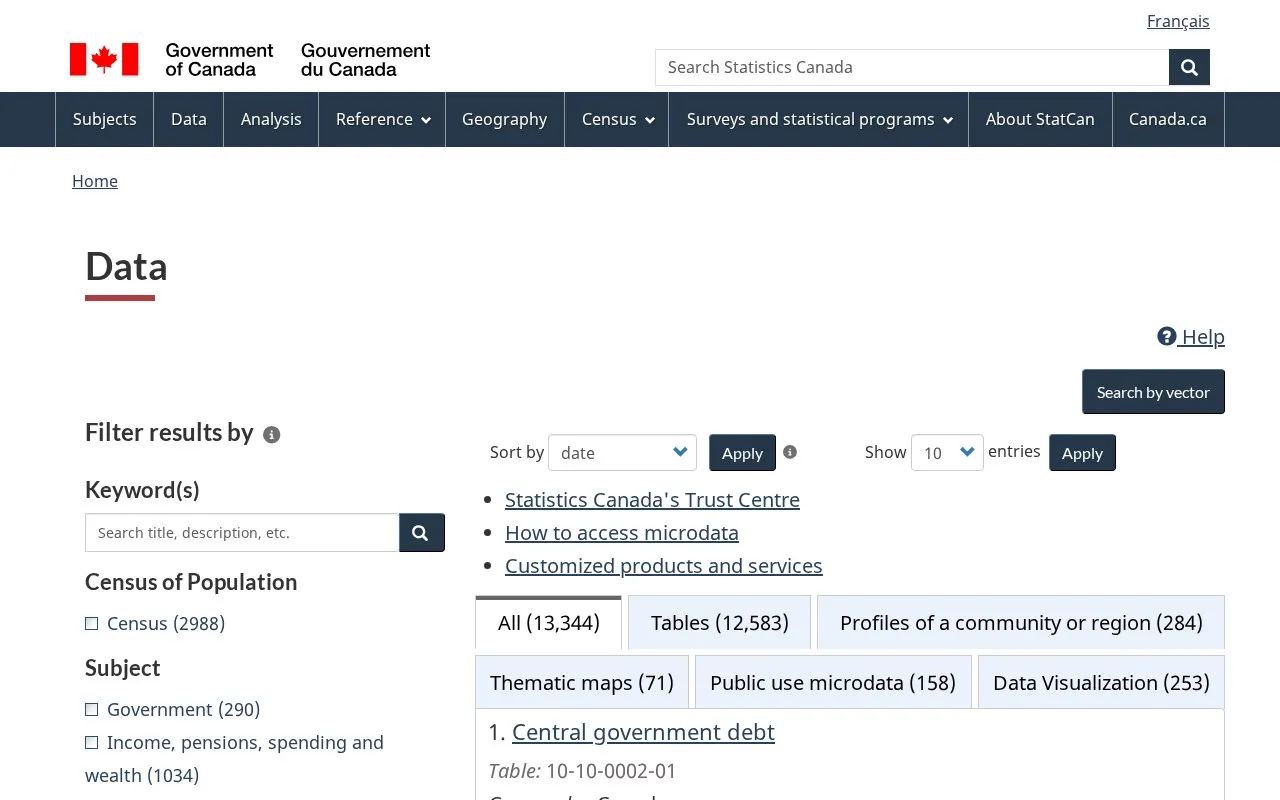Tick the Census (2988) checkbox
The height and width of the screenshot is (800, 1280).
click(92, 624)
